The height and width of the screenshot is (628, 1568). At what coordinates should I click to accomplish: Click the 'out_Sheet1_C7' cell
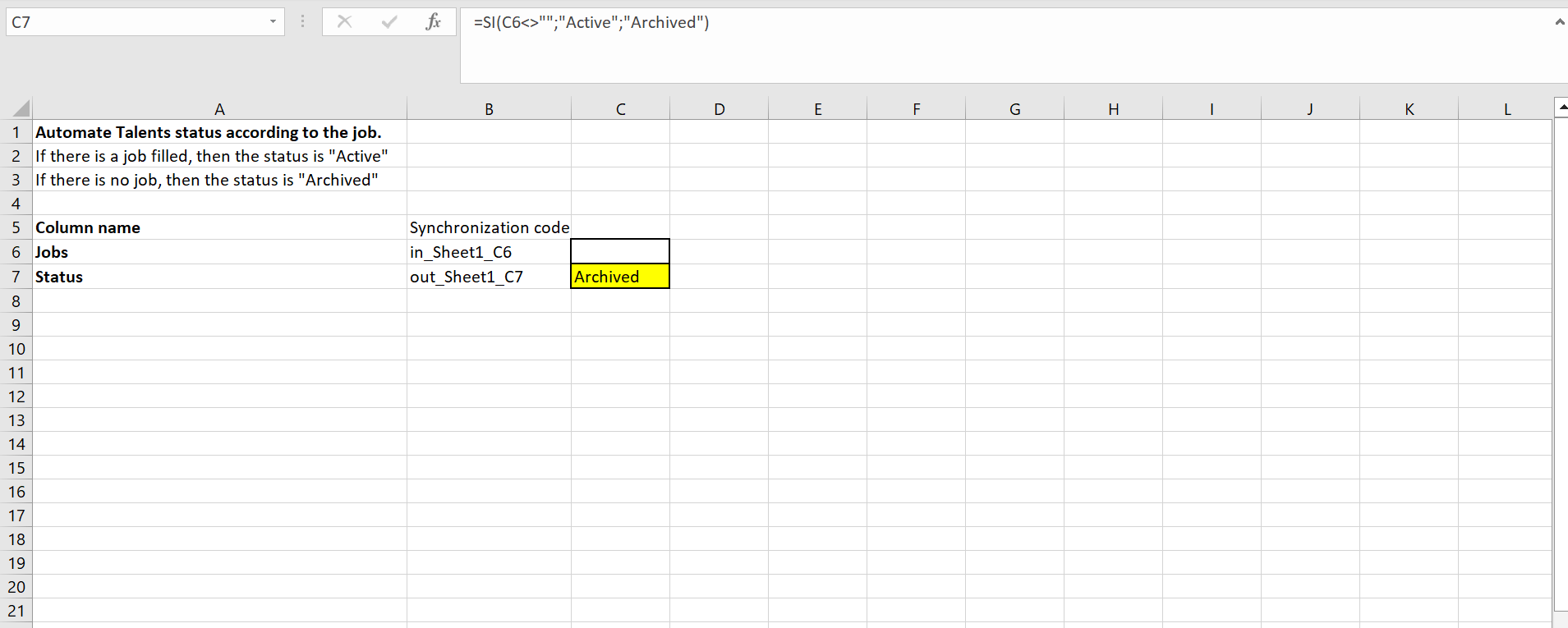489,277
